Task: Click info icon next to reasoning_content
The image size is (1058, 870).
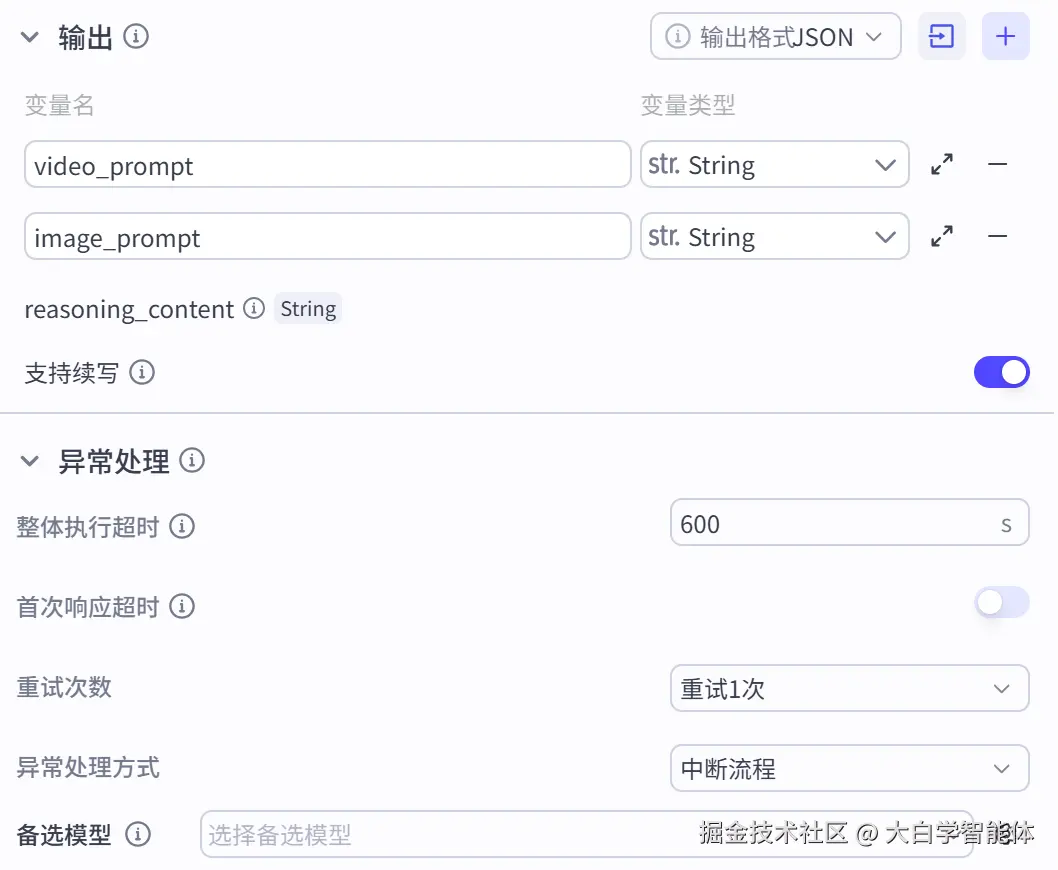Action: pyautogui.click(x=254, y=308)
